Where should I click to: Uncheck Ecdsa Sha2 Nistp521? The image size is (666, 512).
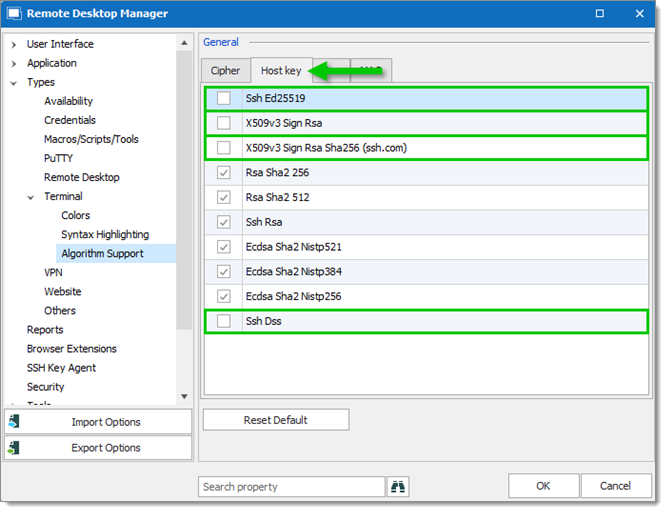tap(223, 246)
